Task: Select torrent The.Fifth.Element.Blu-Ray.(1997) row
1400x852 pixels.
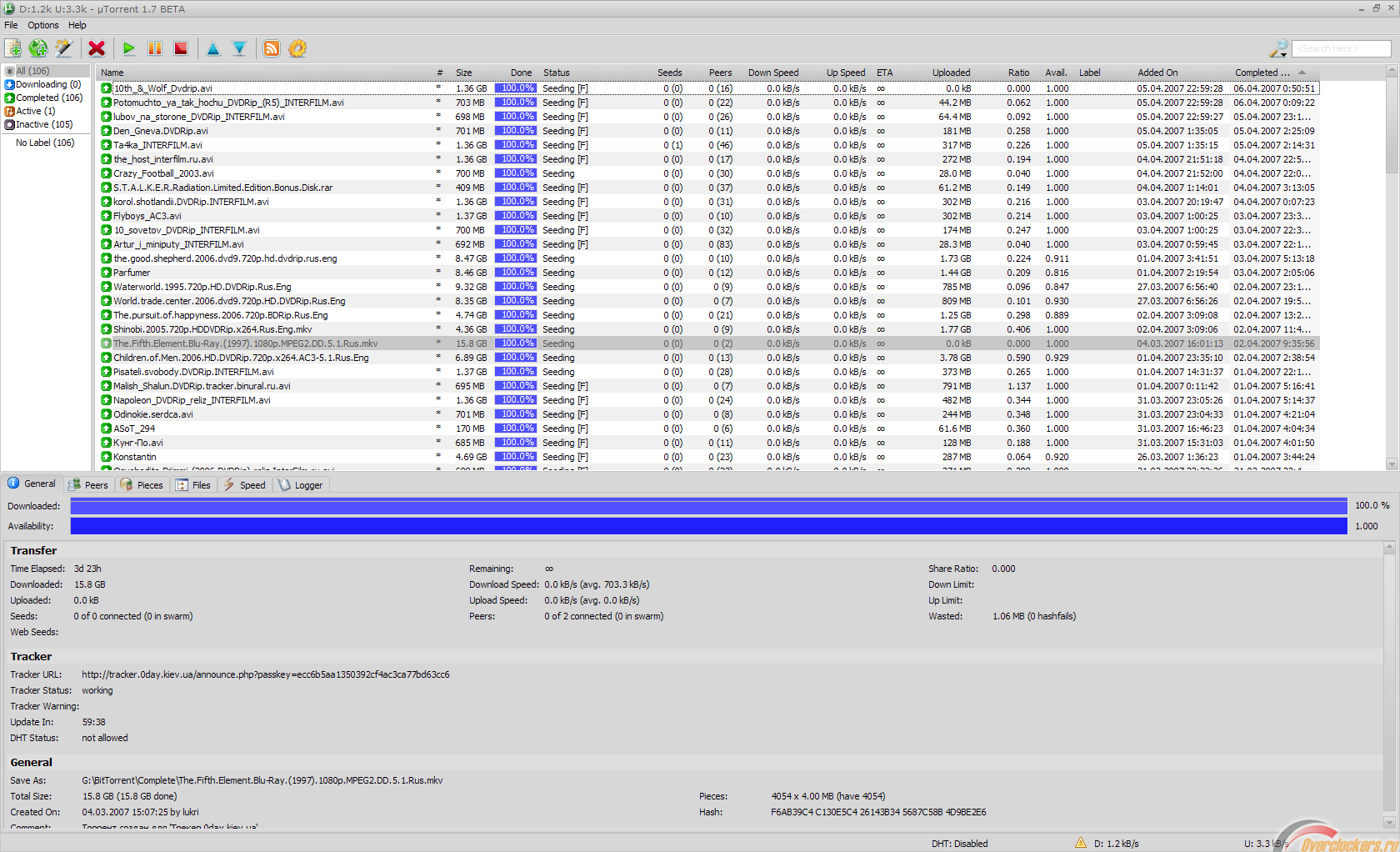Action: 707,343
